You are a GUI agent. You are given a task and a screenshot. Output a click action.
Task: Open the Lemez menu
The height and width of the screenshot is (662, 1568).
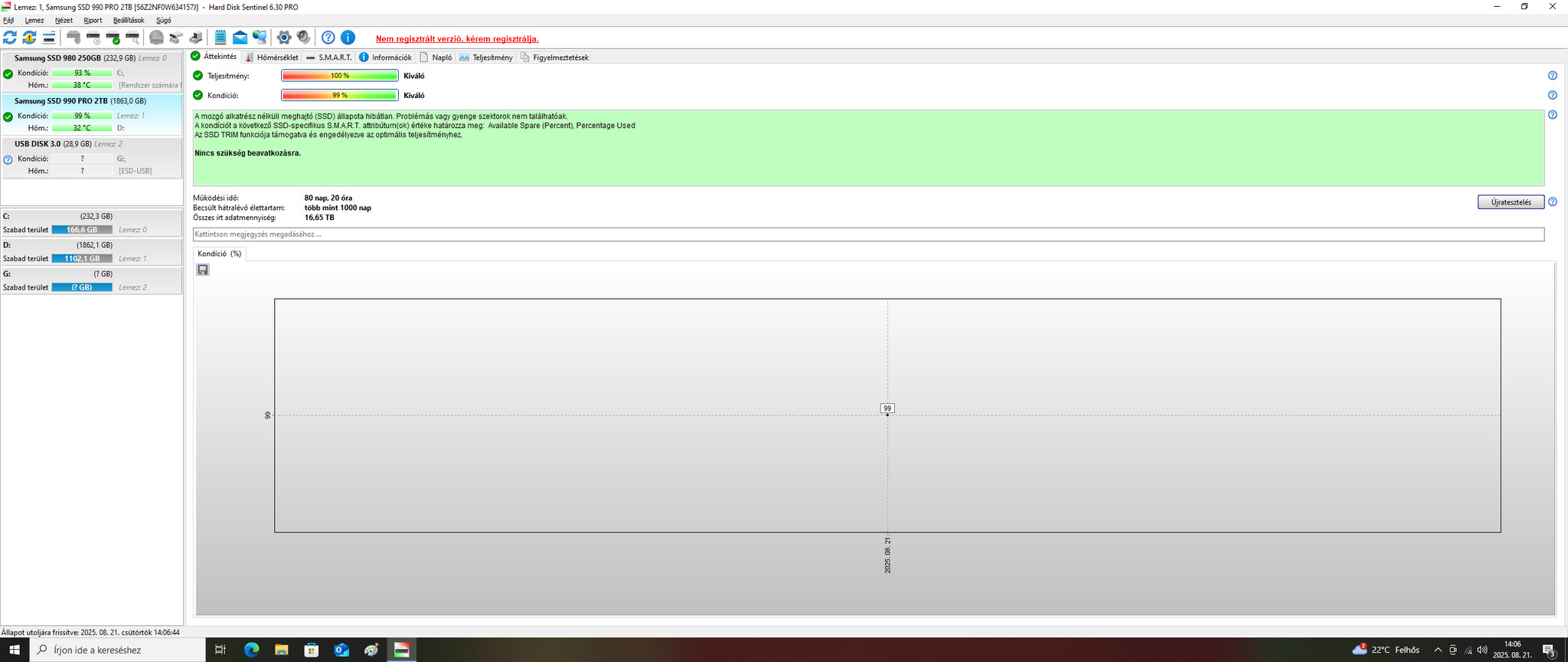pos(34,21)
